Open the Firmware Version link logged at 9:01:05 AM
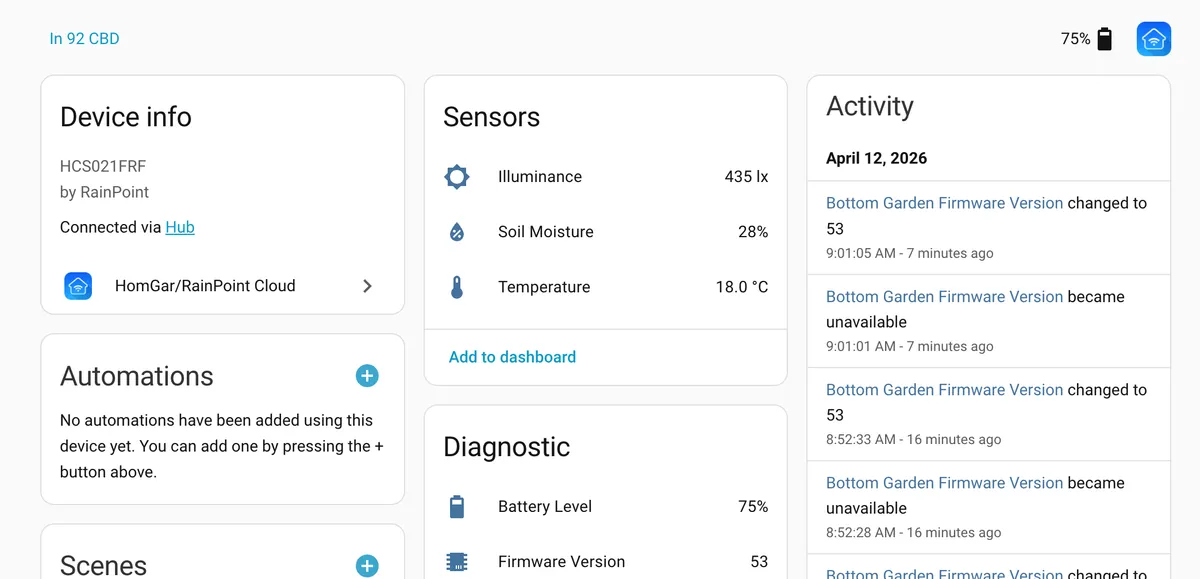This screenshot has height=579, width=1200. (944, 203)
